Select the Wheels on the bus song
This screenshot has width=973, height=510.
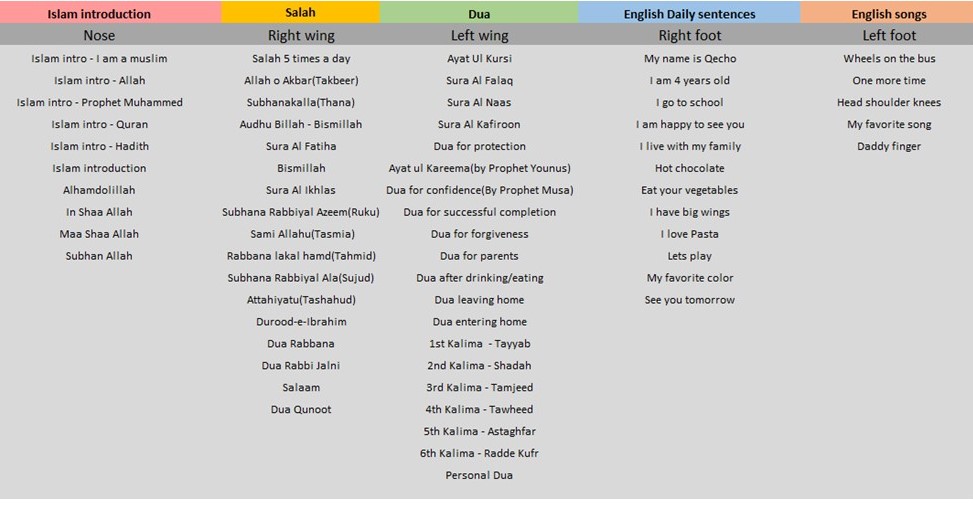888,59
